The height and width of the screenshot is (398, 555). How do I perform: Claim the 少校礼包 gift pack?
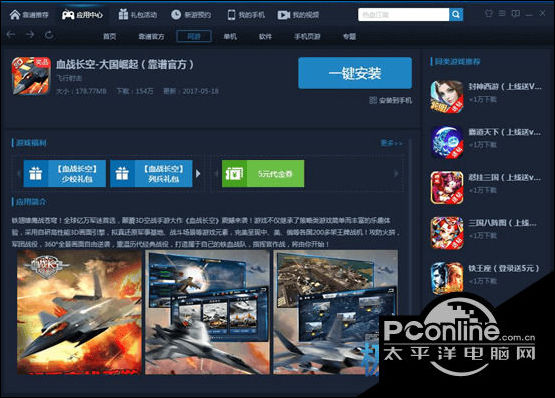tap(65, 174)
